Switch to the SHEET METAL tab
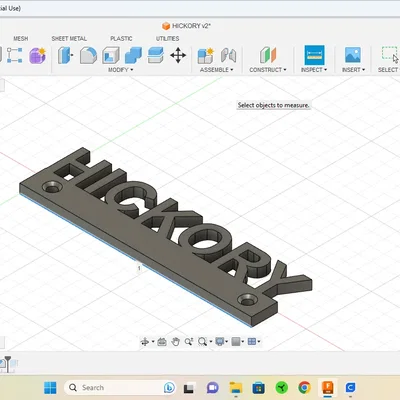 click(x=69, y=39)
